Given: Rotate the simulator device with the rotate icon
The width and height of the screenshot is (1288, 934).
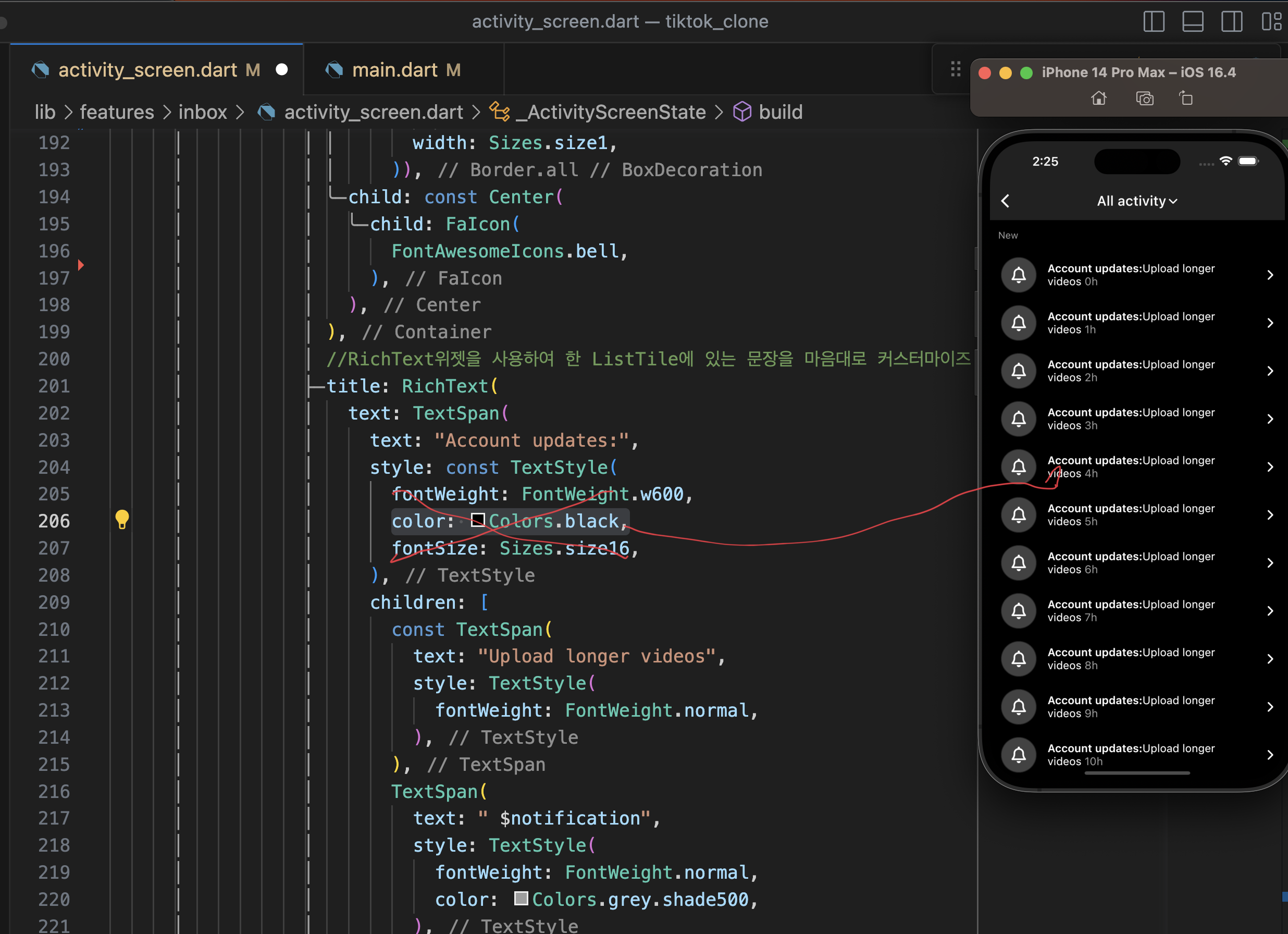Looking at the screenshot, I should click(1186, 99).
